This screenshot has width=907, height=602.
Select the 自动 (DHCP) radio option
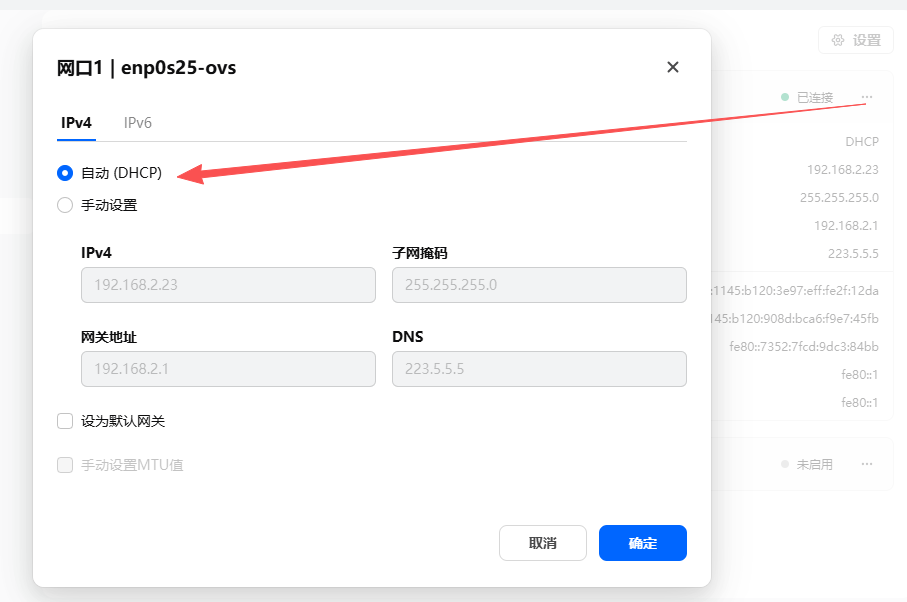pyautogui.click(x=65, y=173)
